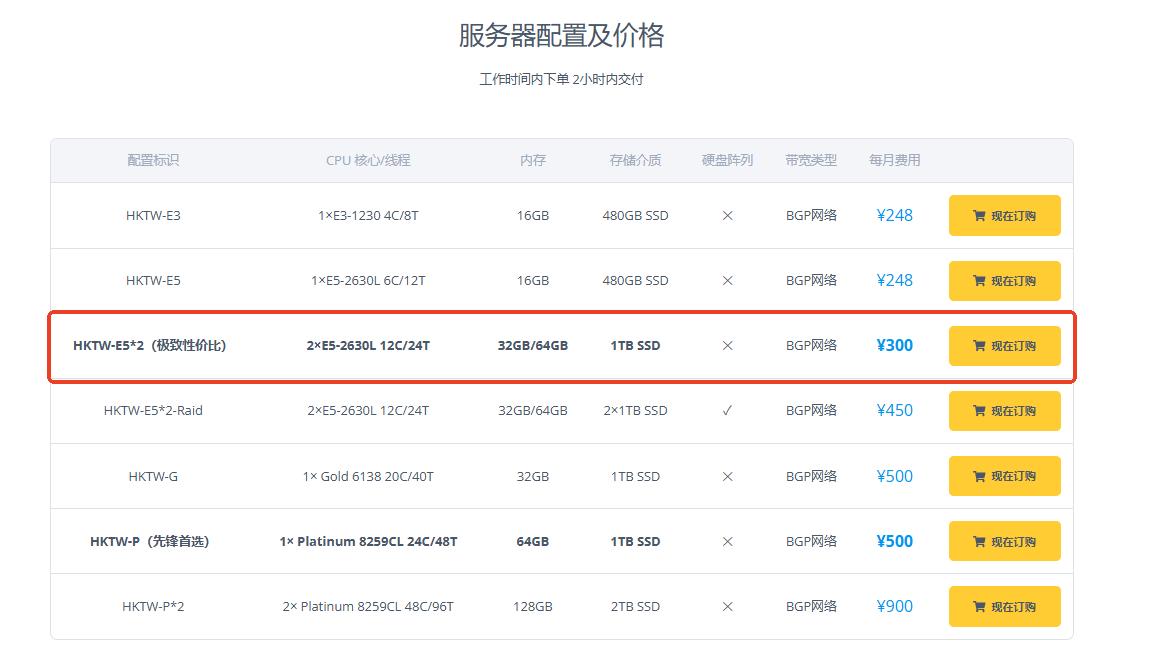Click cart icon in HKTW-P*2 row

[979, 607]
